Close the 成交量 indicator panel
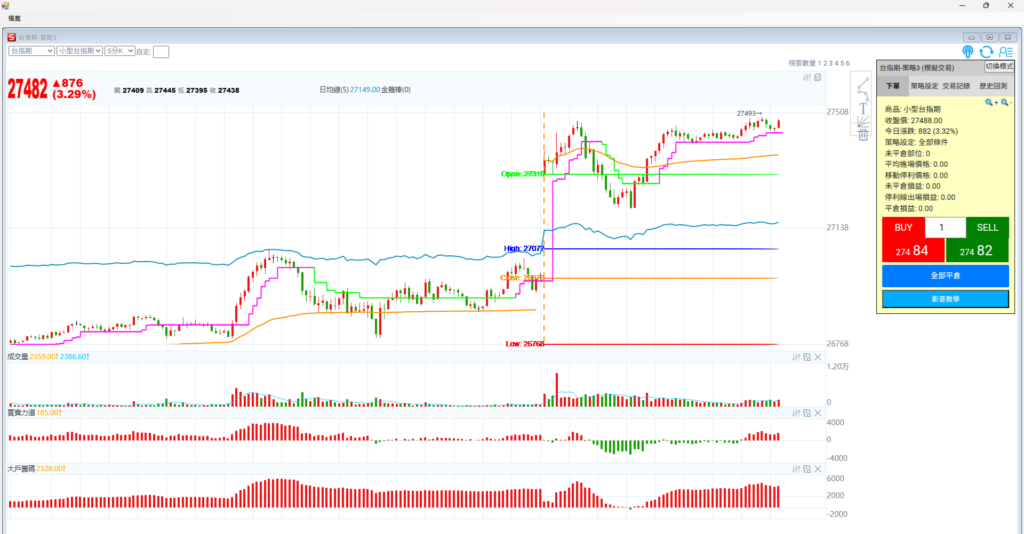The height and width of the screenshot is (534, 1024). pyautogui.click(x=817, y=356)
